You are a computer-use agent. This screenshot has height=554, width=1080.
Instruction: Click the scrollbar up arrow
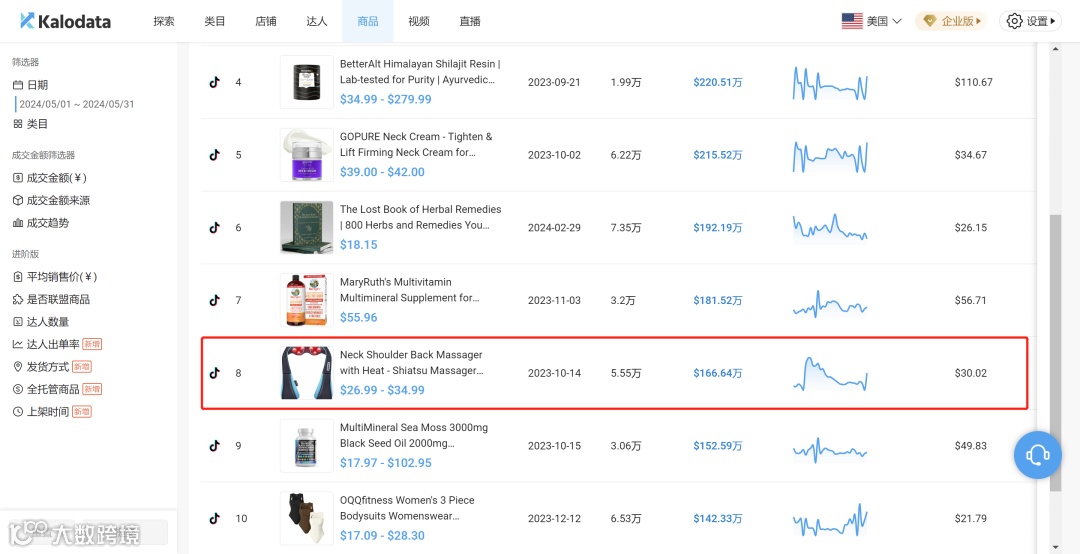(1055, 49)
